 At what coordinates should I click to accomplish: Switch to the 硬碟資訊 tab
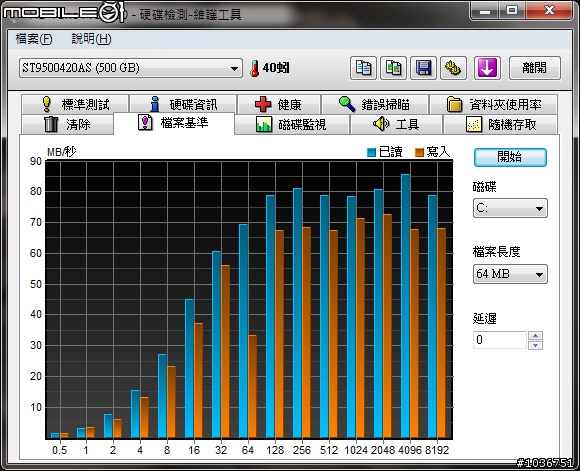183,105
